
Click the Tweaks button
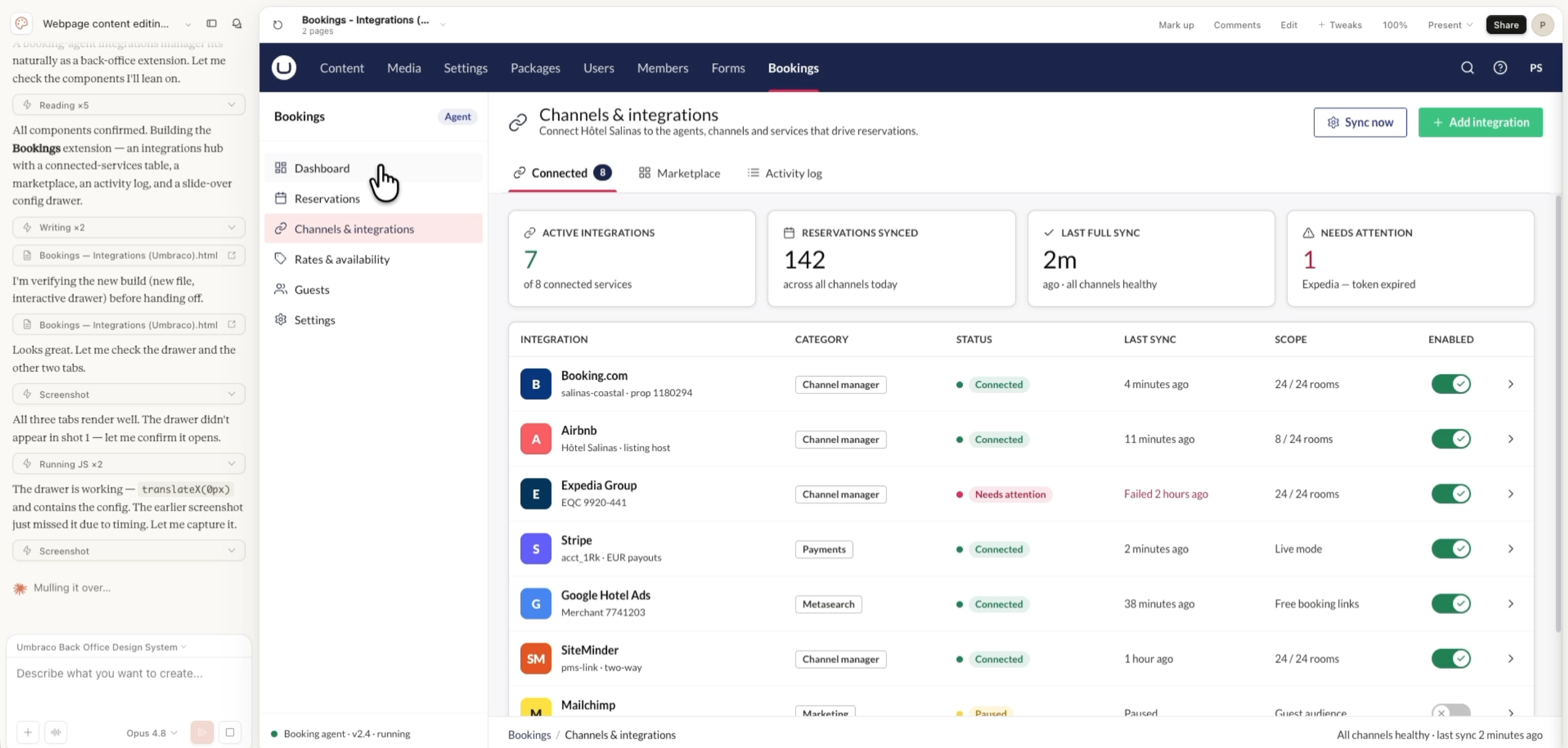(1339, 25)
